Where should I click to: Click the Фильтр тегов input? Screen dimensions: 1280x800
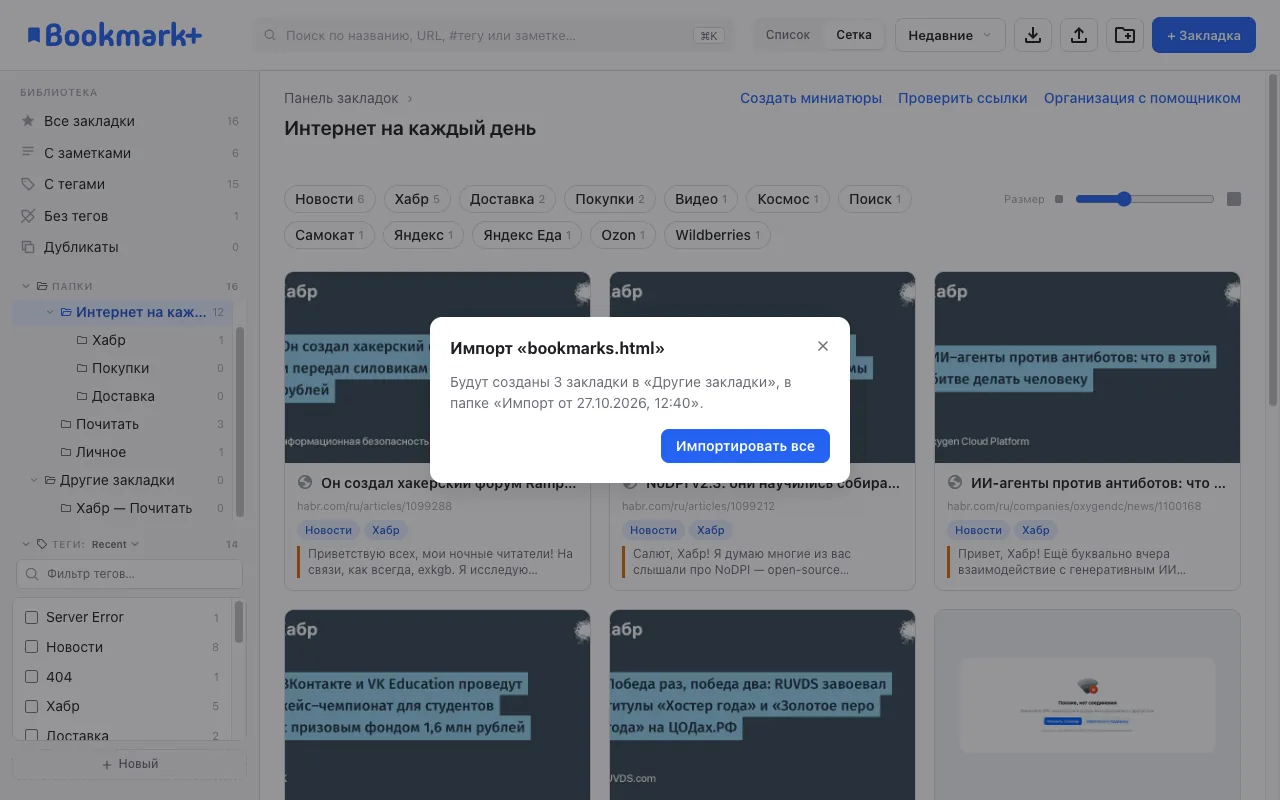(129, 574)
